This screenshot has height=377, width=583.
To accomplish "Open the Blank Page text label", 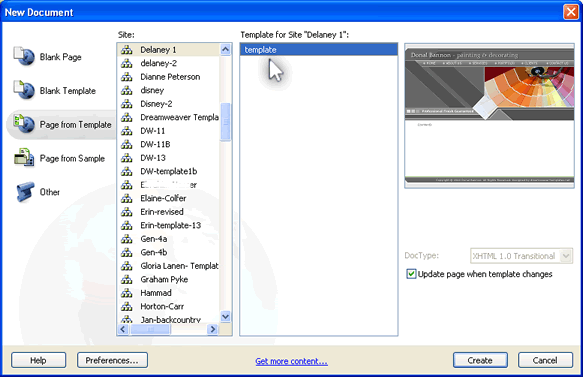I will [x=61, y=57].
